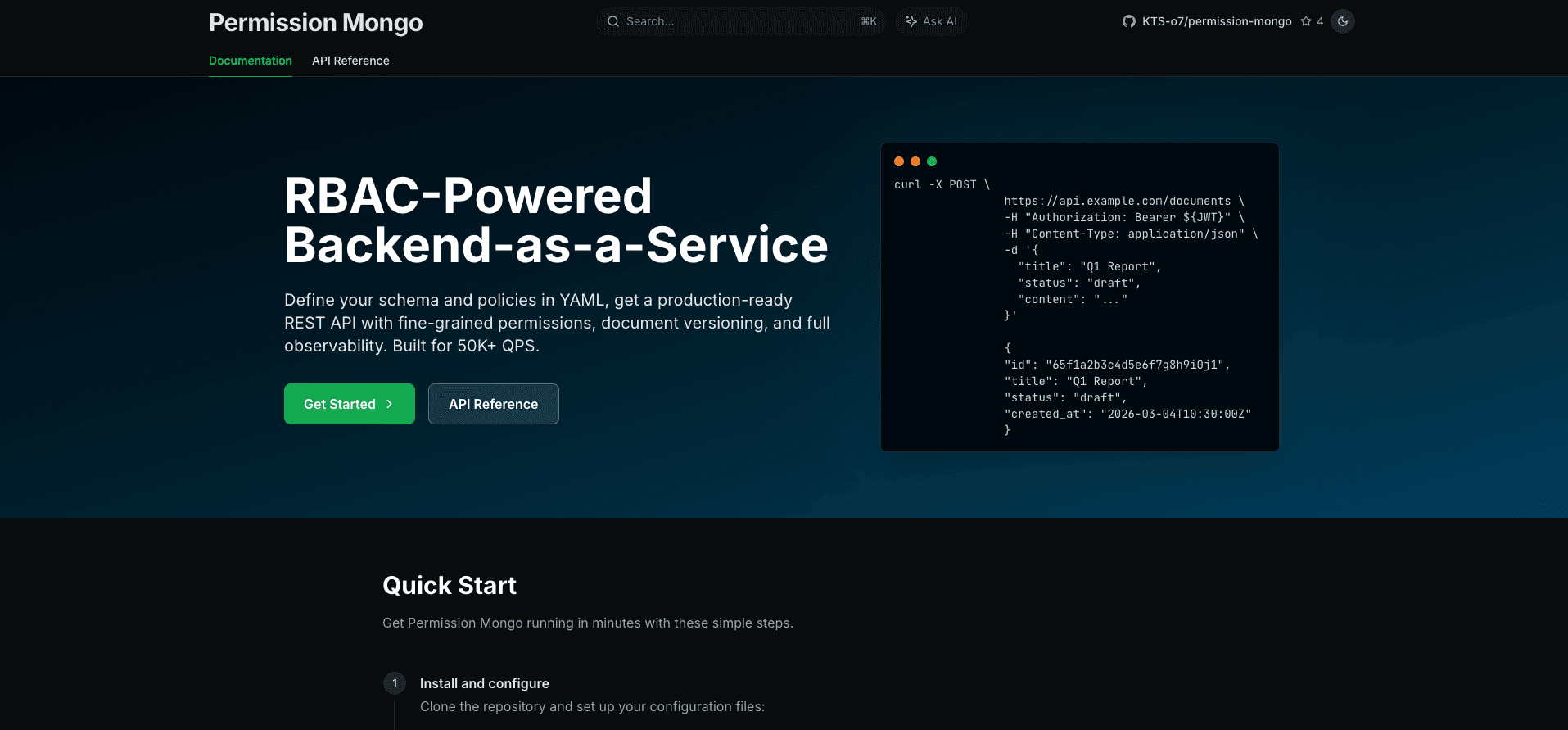
Task: Click the magnifier icon in search bar
Action: (x=612, y=21)
